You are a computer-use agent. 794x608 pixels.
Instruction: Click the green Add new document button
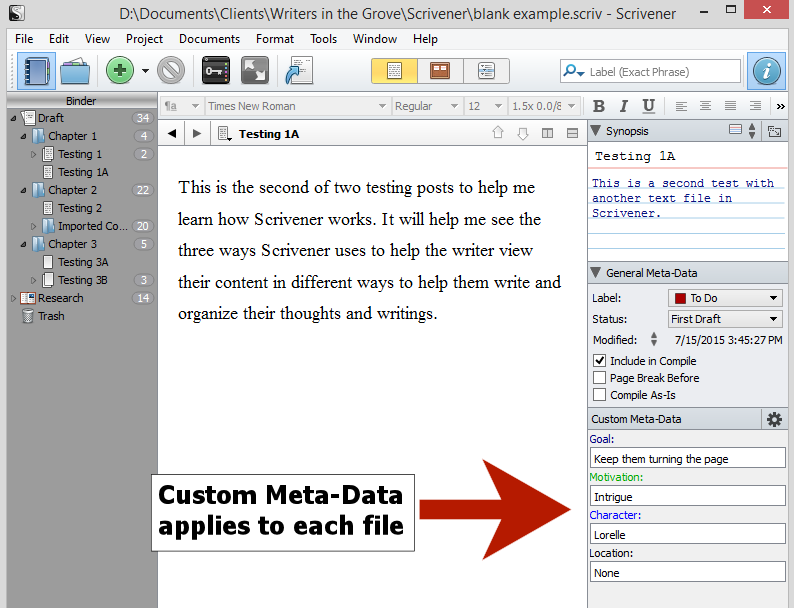coord(120,71)
